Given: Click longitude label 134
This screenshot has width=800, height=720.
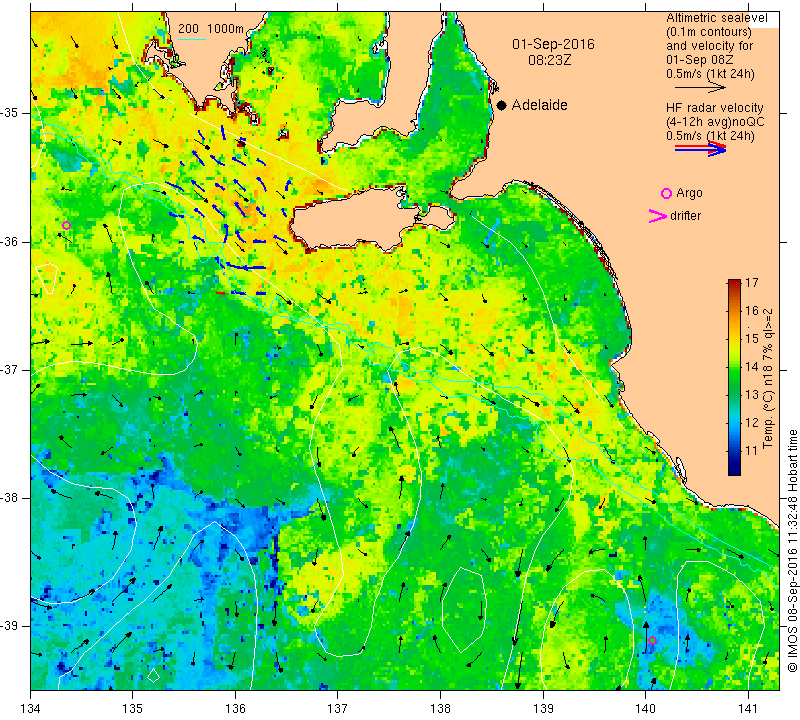Looking at the screenshot, I should click(x=31, y=709).
